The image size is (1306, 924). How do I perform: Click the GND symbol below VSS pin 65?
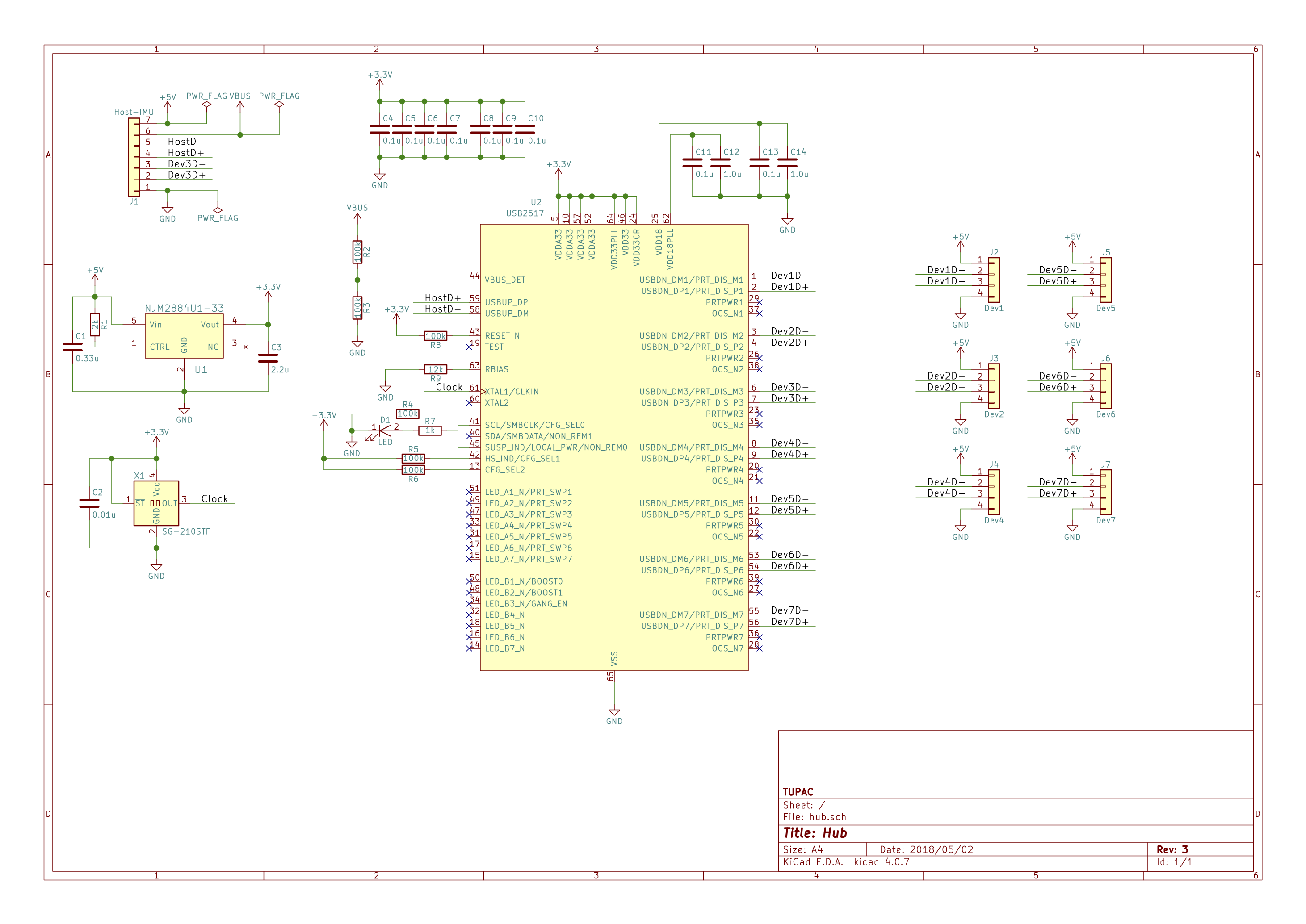point(614,713)
